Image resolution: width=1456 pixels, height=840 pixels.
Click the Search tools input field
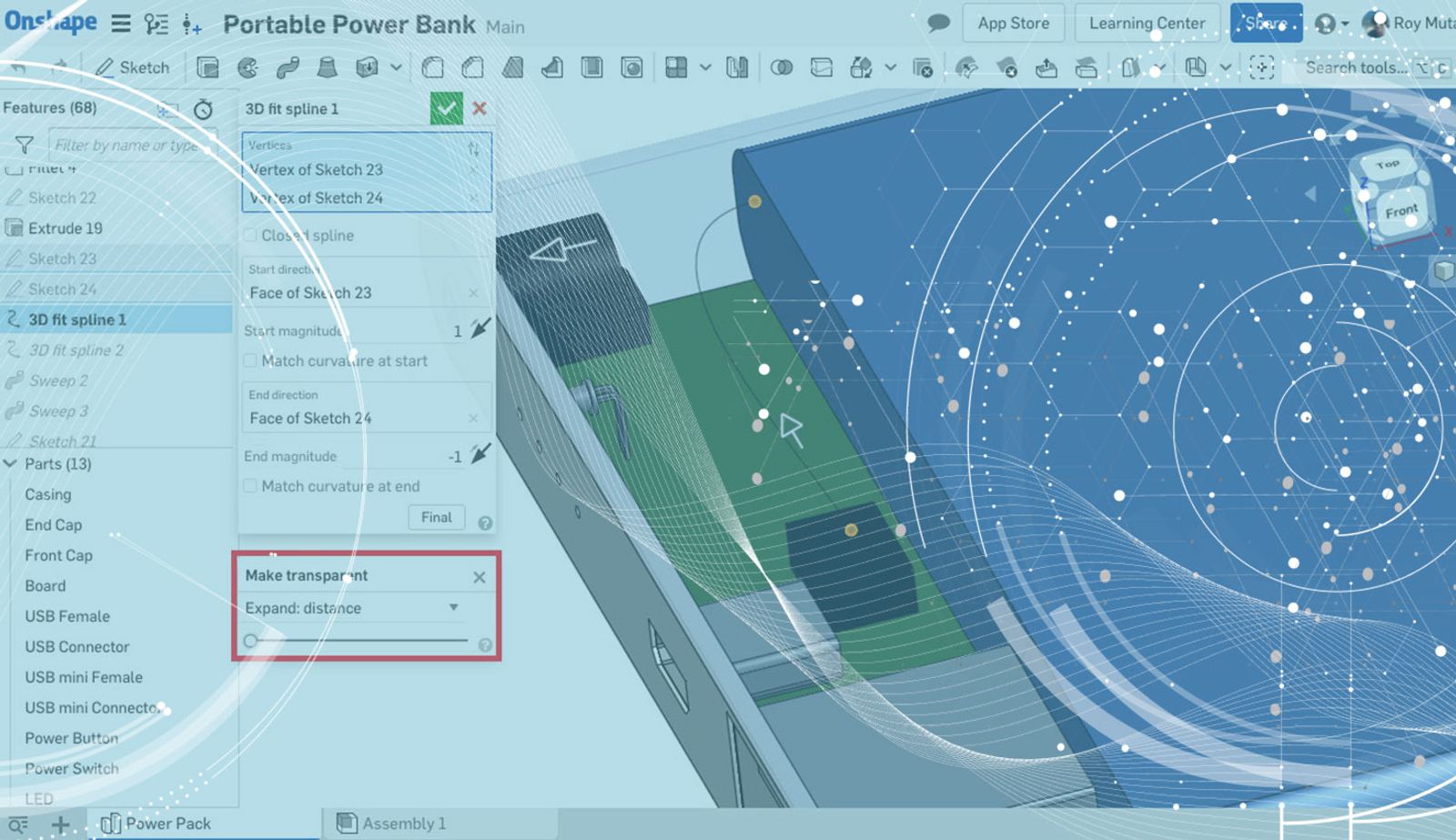[x=1355, y=67]
